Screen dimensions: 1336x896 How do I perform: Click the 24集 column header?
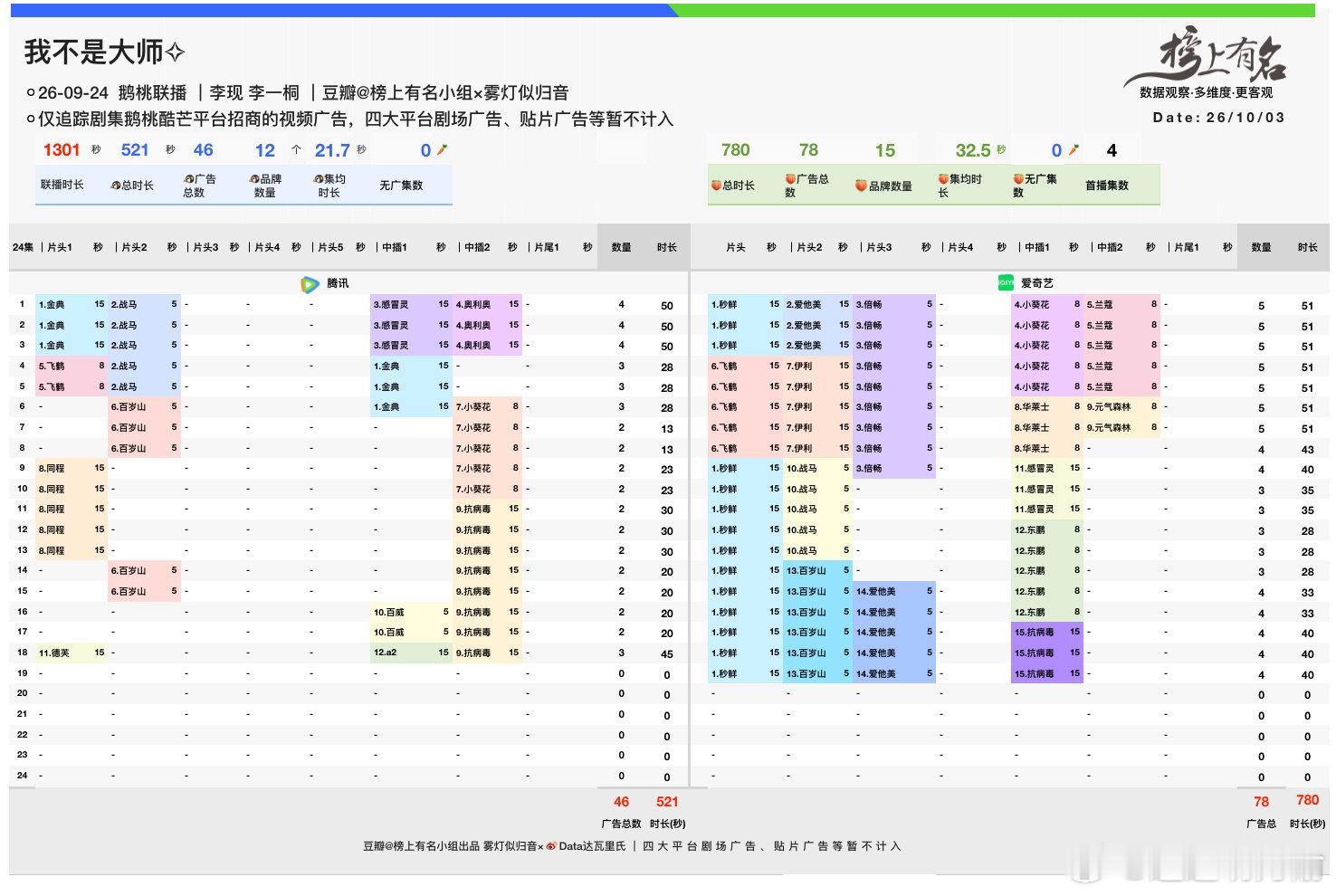click(23, 247)
